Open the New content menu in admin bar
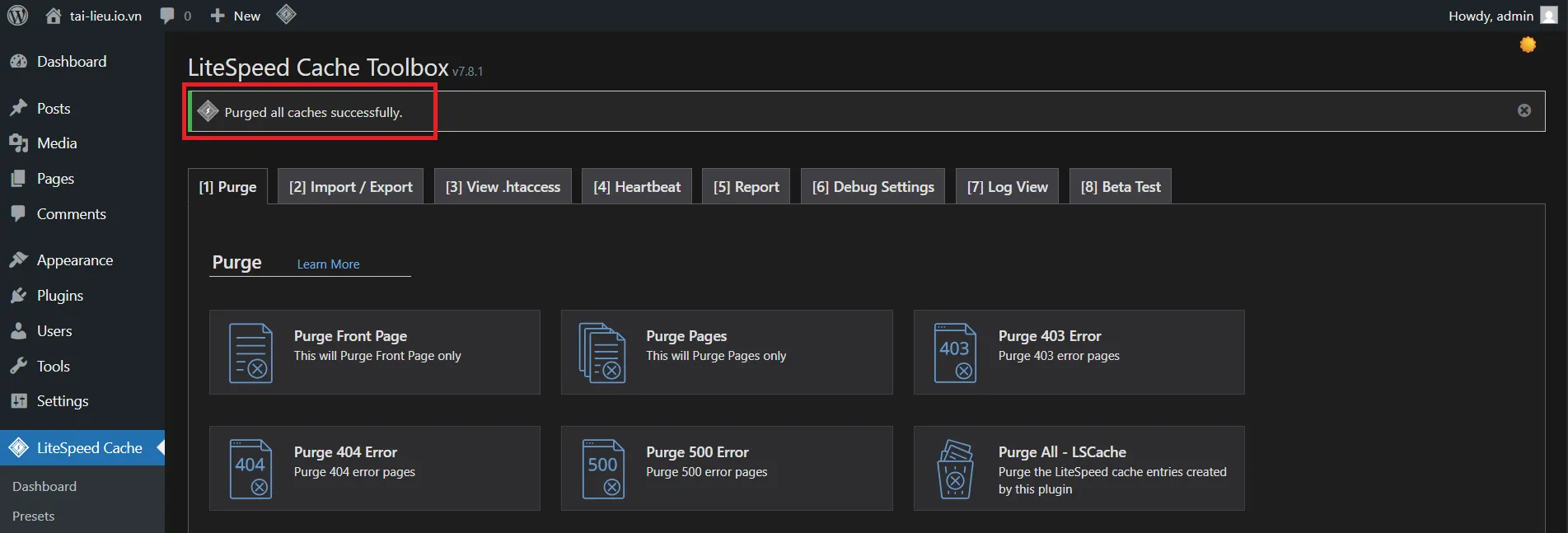1568x533 pixels. coord(236,16)
